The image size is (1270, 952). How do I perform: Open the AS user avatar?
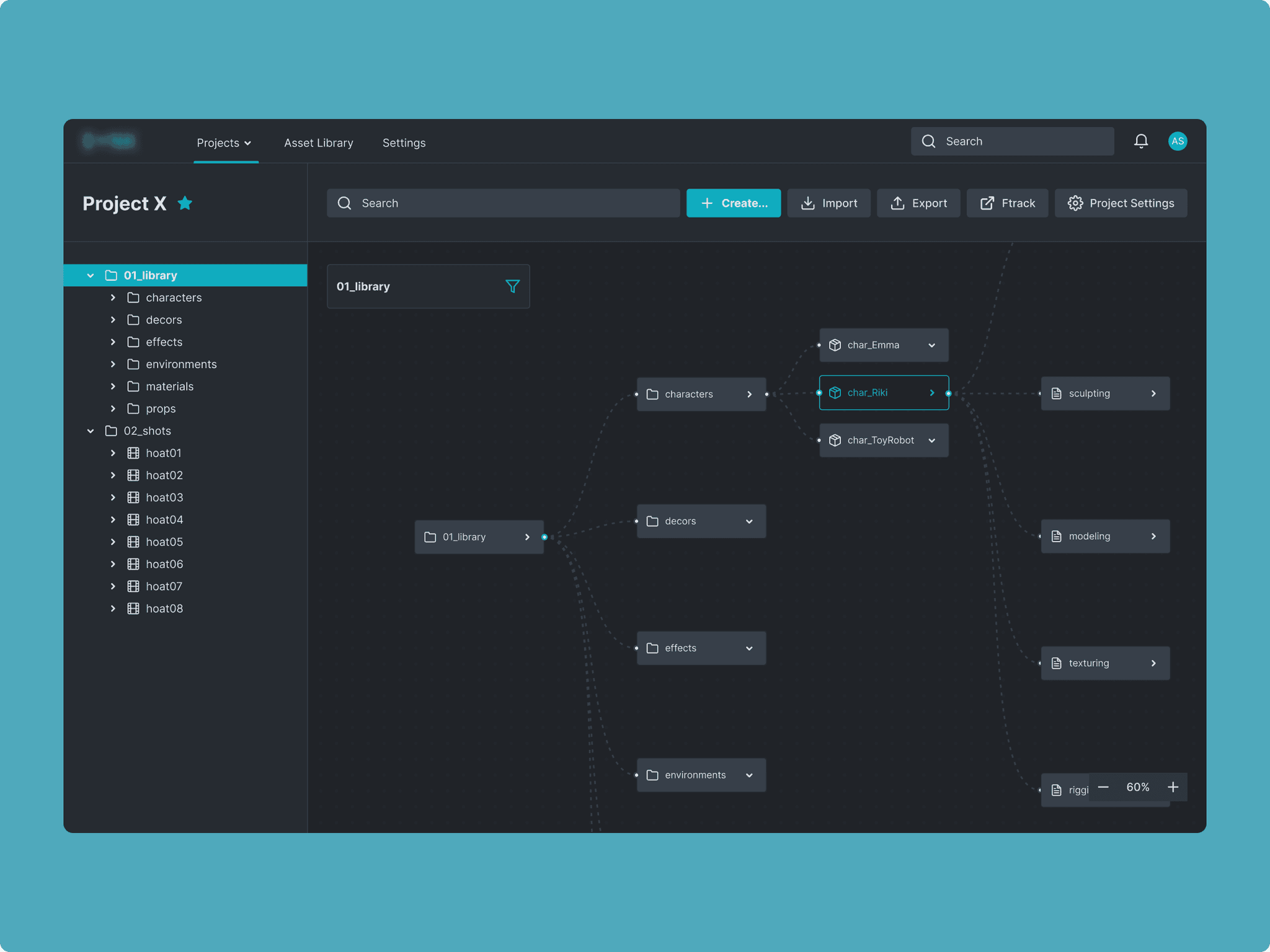point(1177,141)
